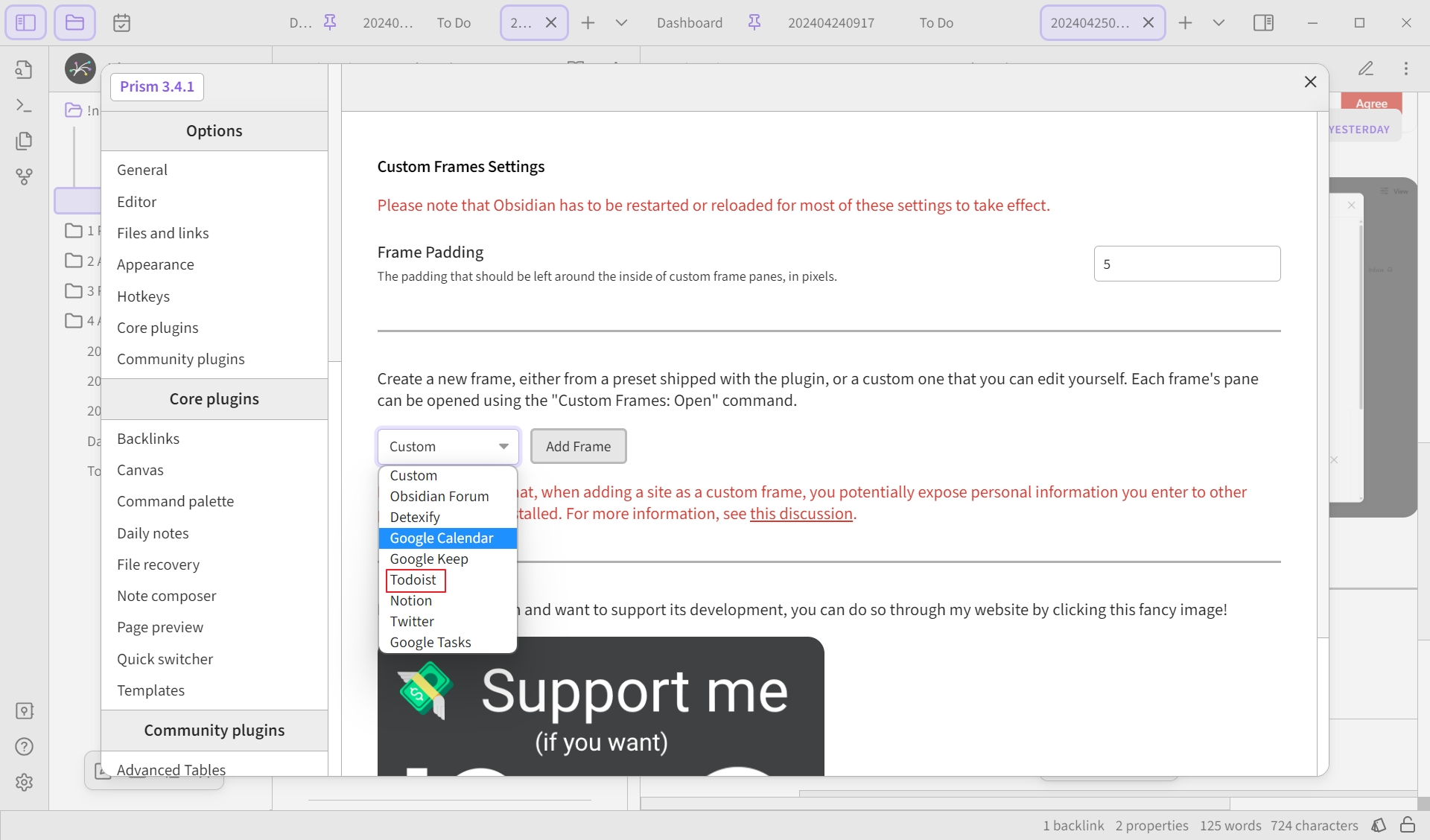Open settings gear icon in ribbon
This screenshot has height=840, width=1430.
(x=24, y=783)
